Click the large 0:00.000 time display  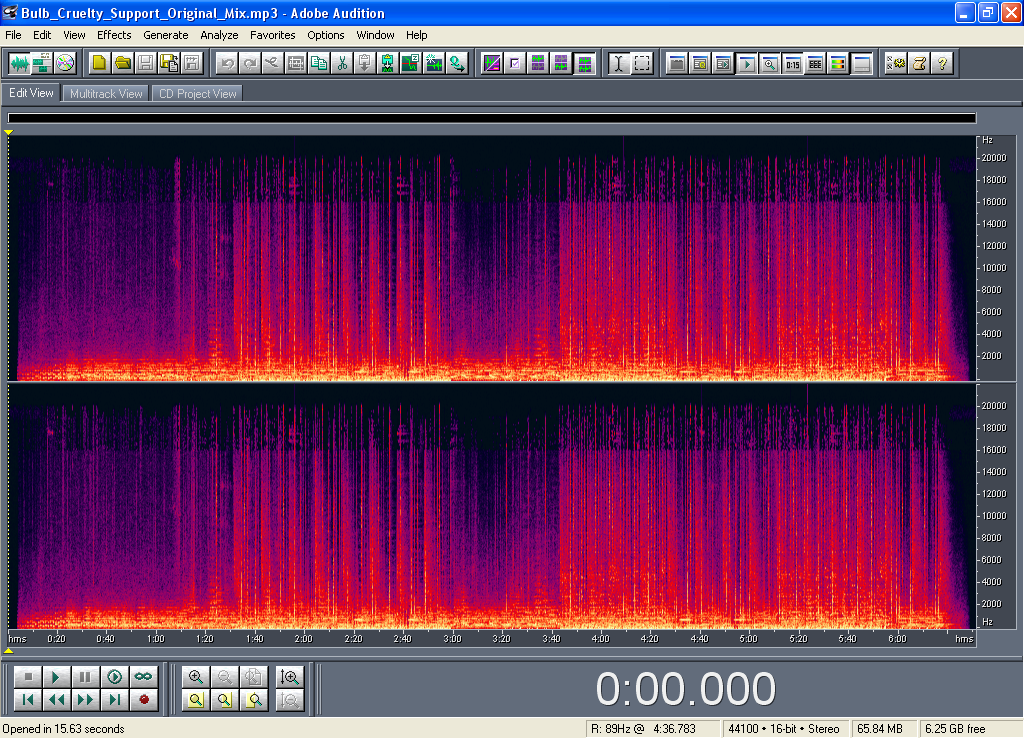[685, 689]
